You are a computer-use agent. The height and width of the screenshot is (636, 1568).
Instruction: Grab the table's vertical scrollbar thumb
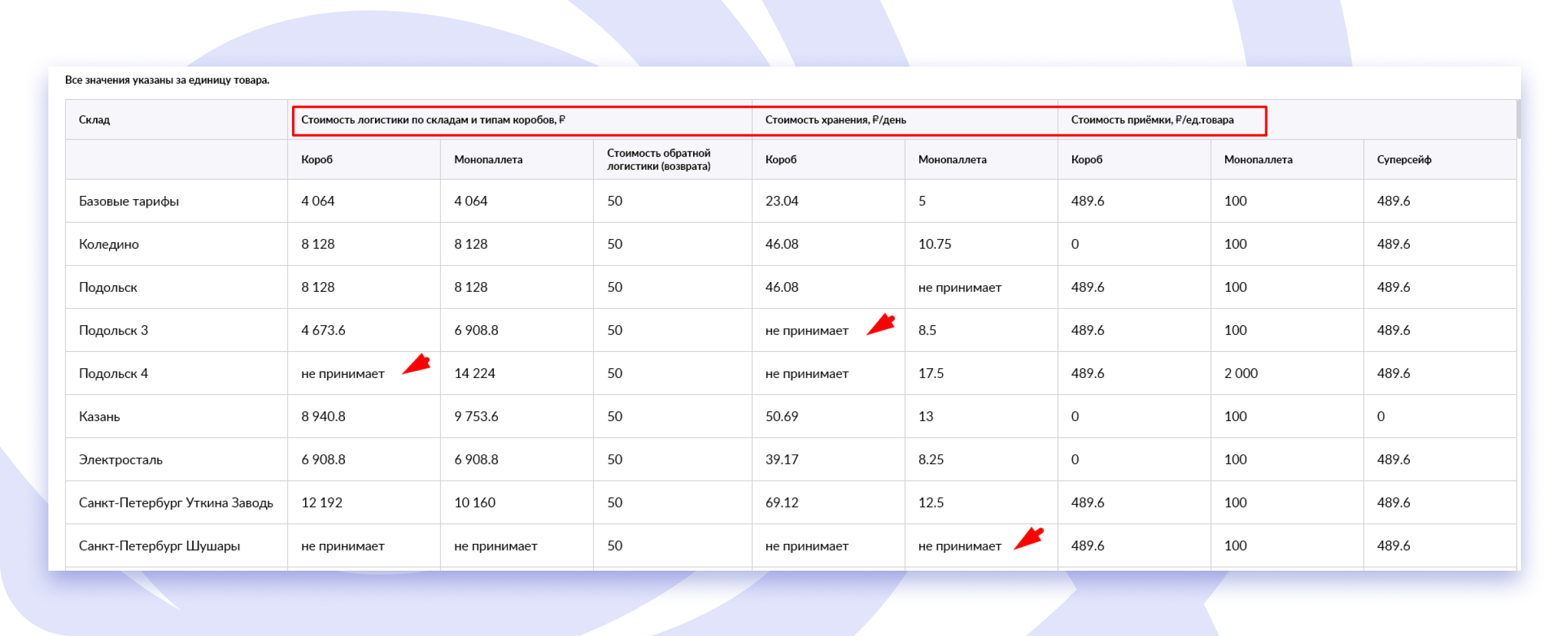click(1518, 119)
